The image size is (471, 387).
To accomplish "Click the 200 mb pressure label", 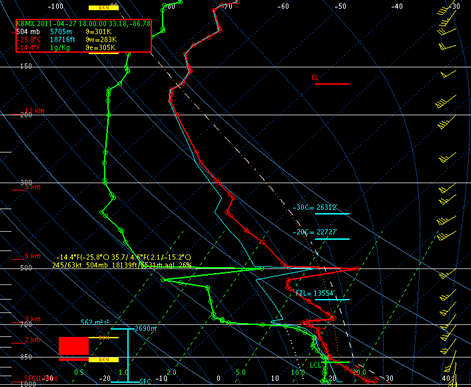I will (26, 115).
